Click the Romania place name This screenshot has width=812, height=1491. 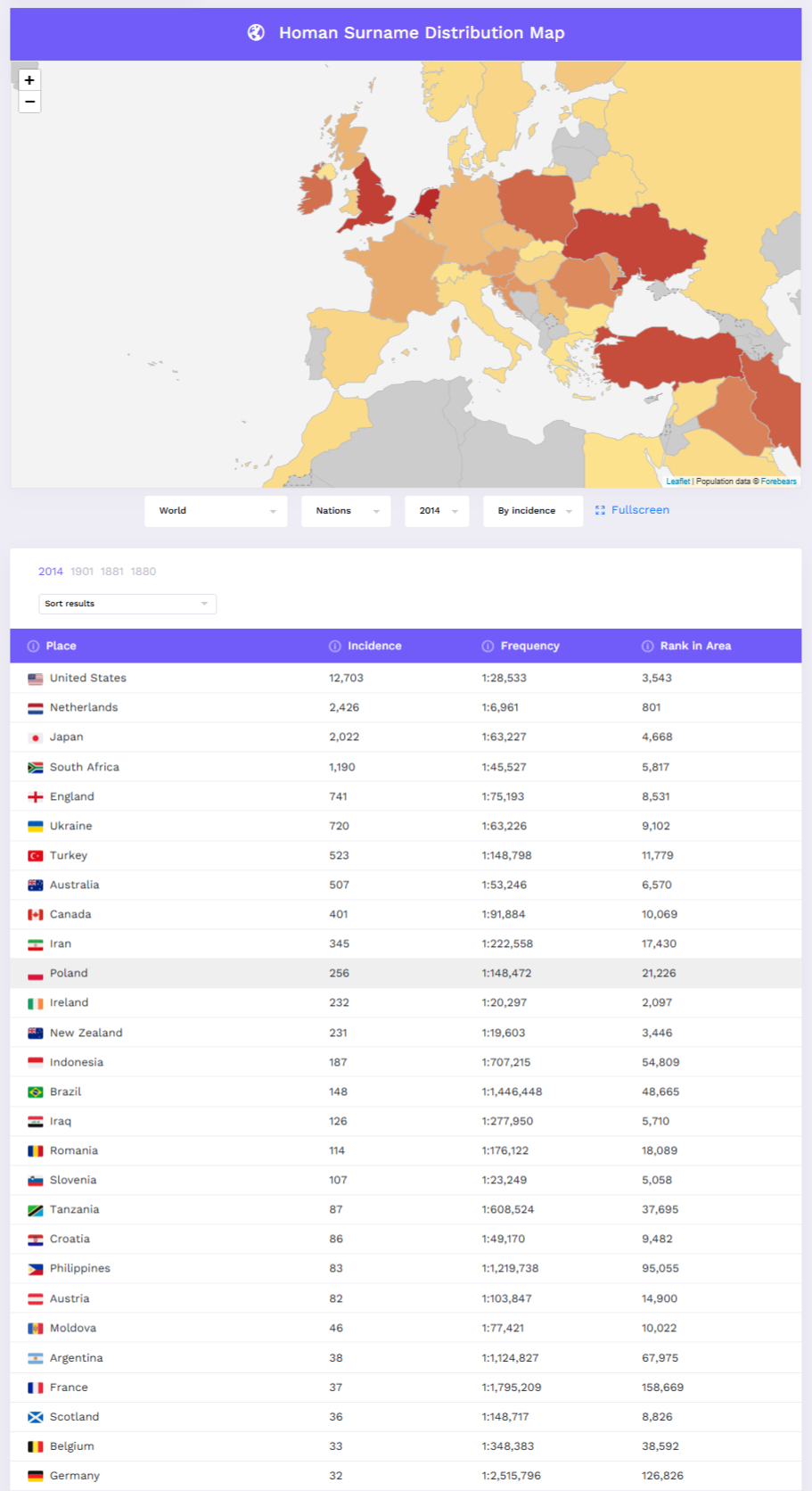(74, 1150)
